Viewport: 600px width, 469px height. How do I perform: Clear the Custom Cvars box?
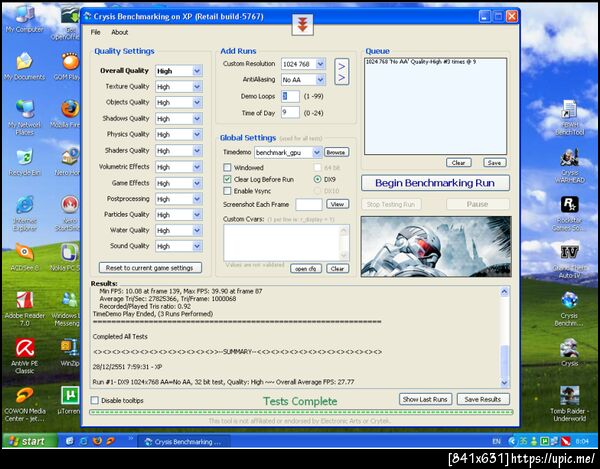(338, 269)
